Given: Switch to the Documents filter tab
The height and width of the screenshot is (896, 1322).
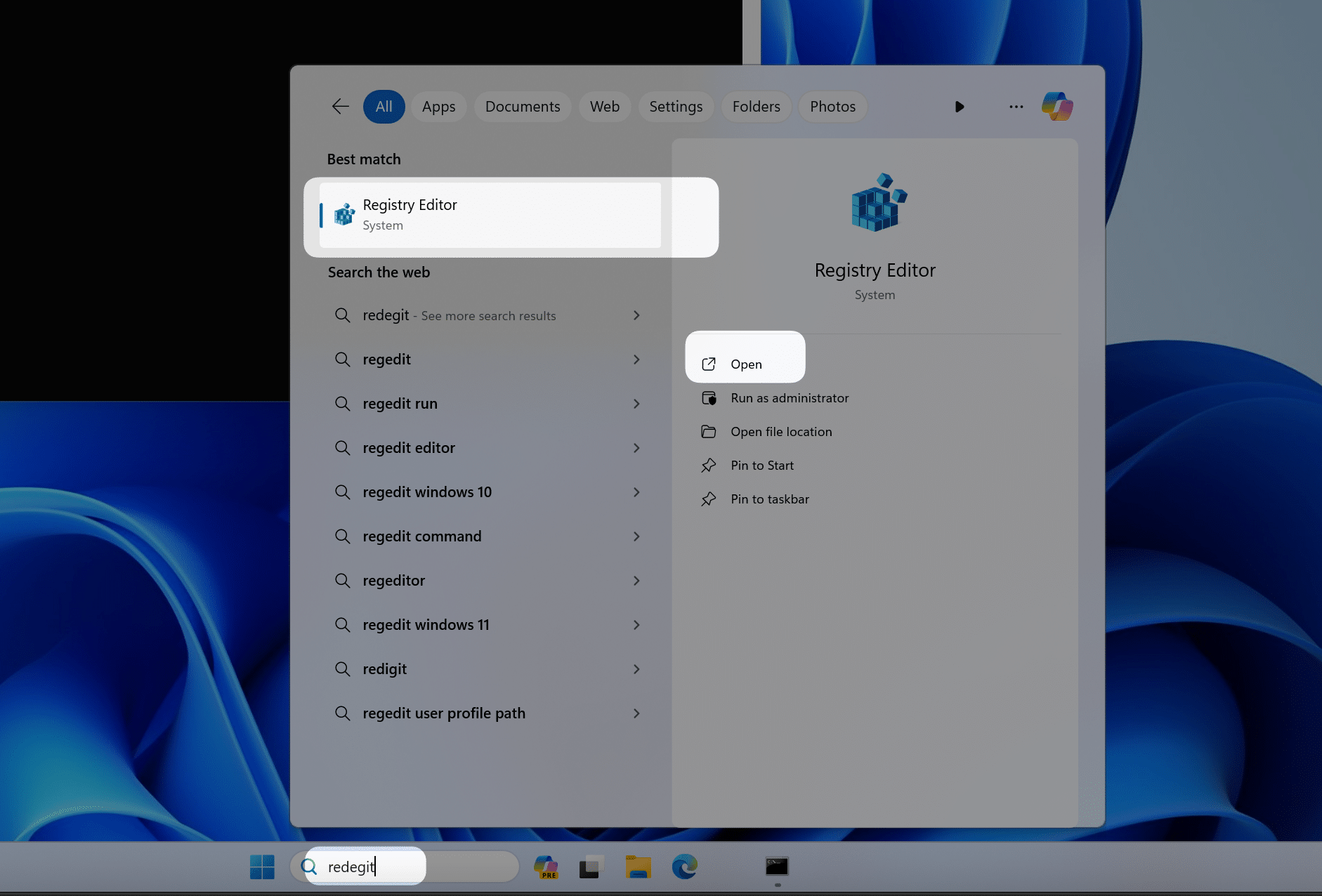Looking at the screenshot, I should pyautogui.click(x=523, y=107).
